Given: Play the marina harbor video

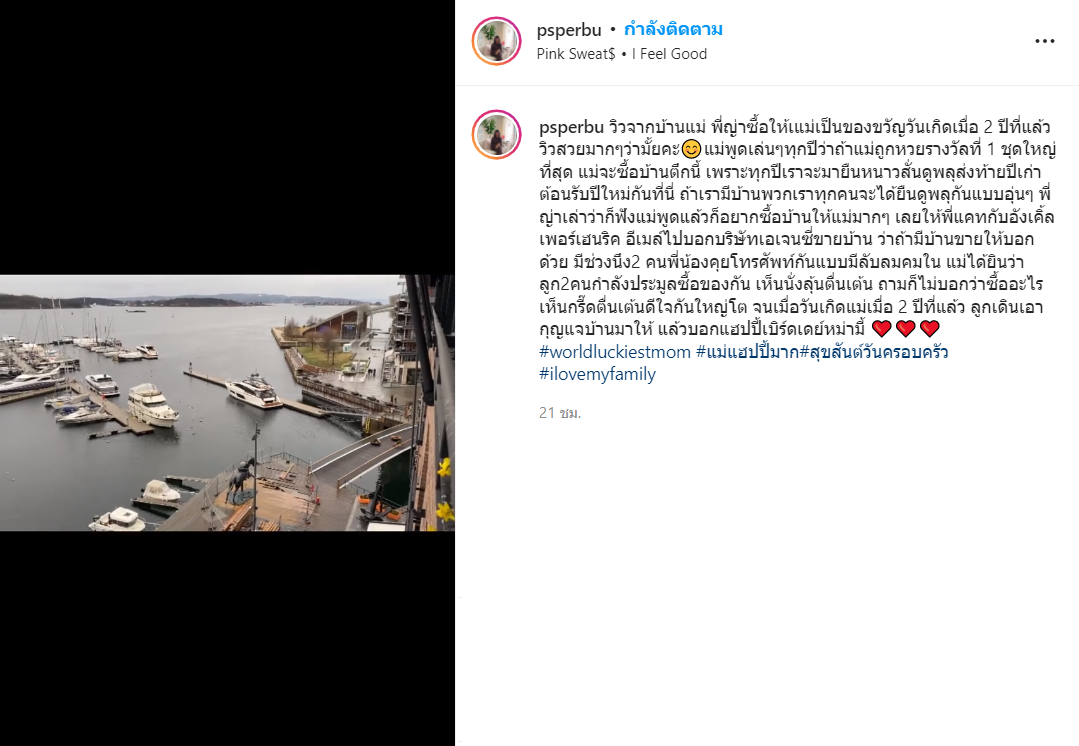Looking at the screenshot, I should pos(227,403).
